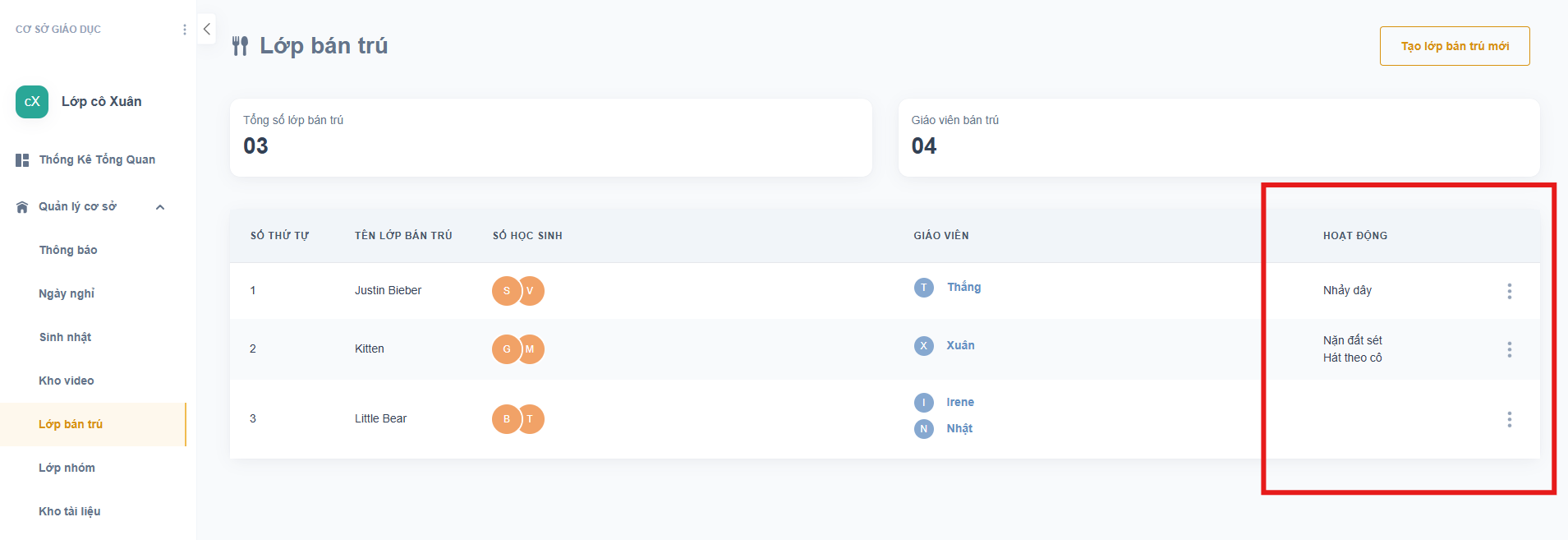Click student avatar B in Little Bear row
Viewport: 1568px width, 540px height.
(x=505, y=419)
